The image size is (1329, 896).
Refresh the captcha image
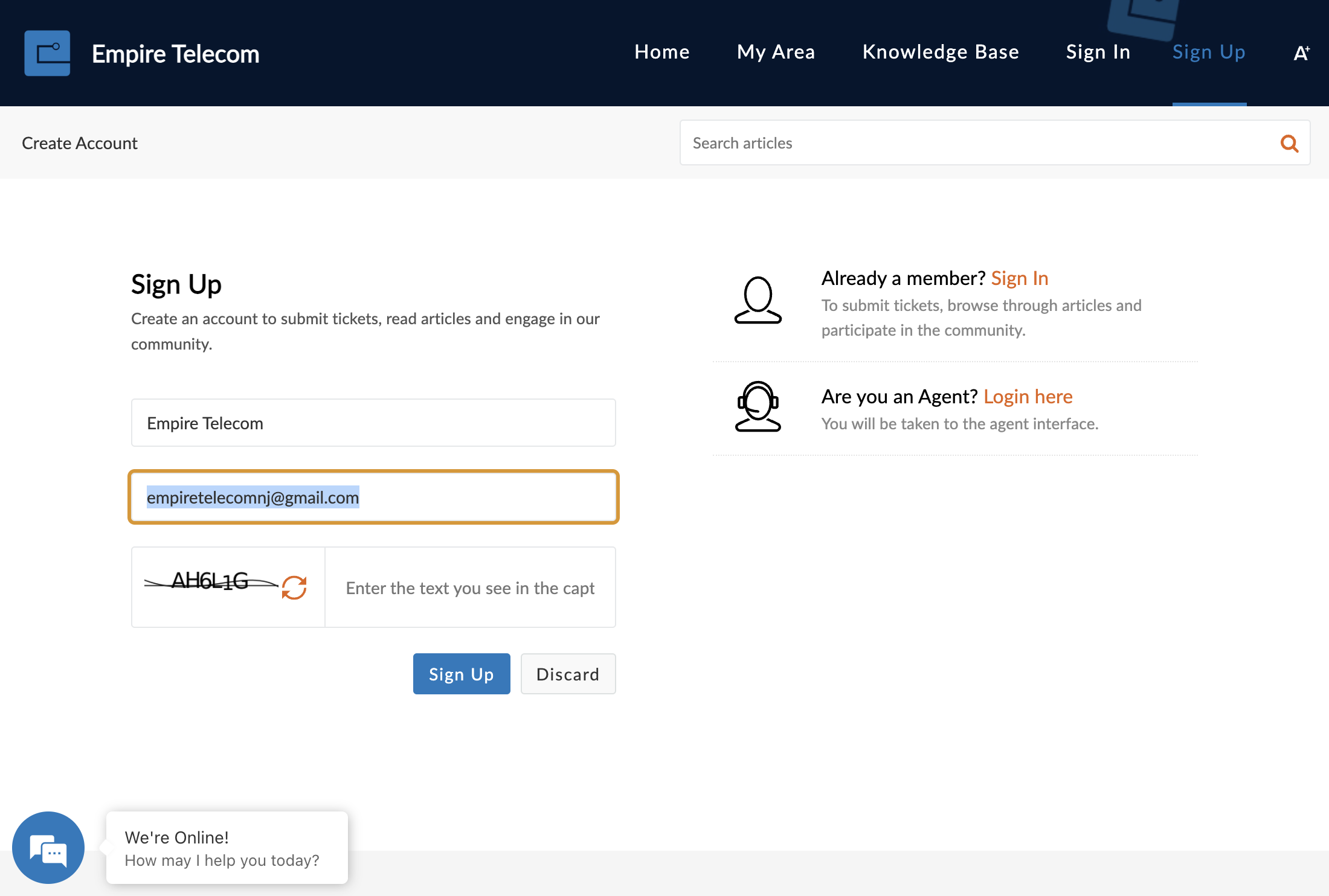(x=294, y=587)
